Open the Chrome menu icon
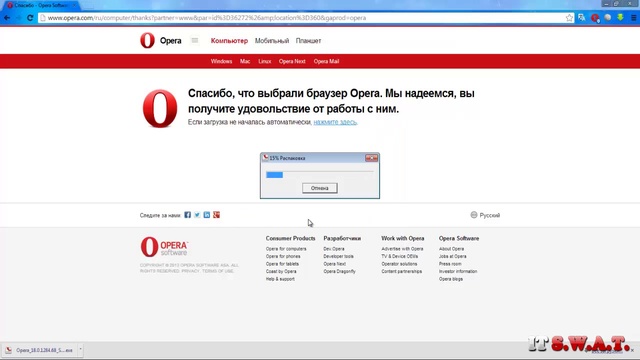 (633, 18)
